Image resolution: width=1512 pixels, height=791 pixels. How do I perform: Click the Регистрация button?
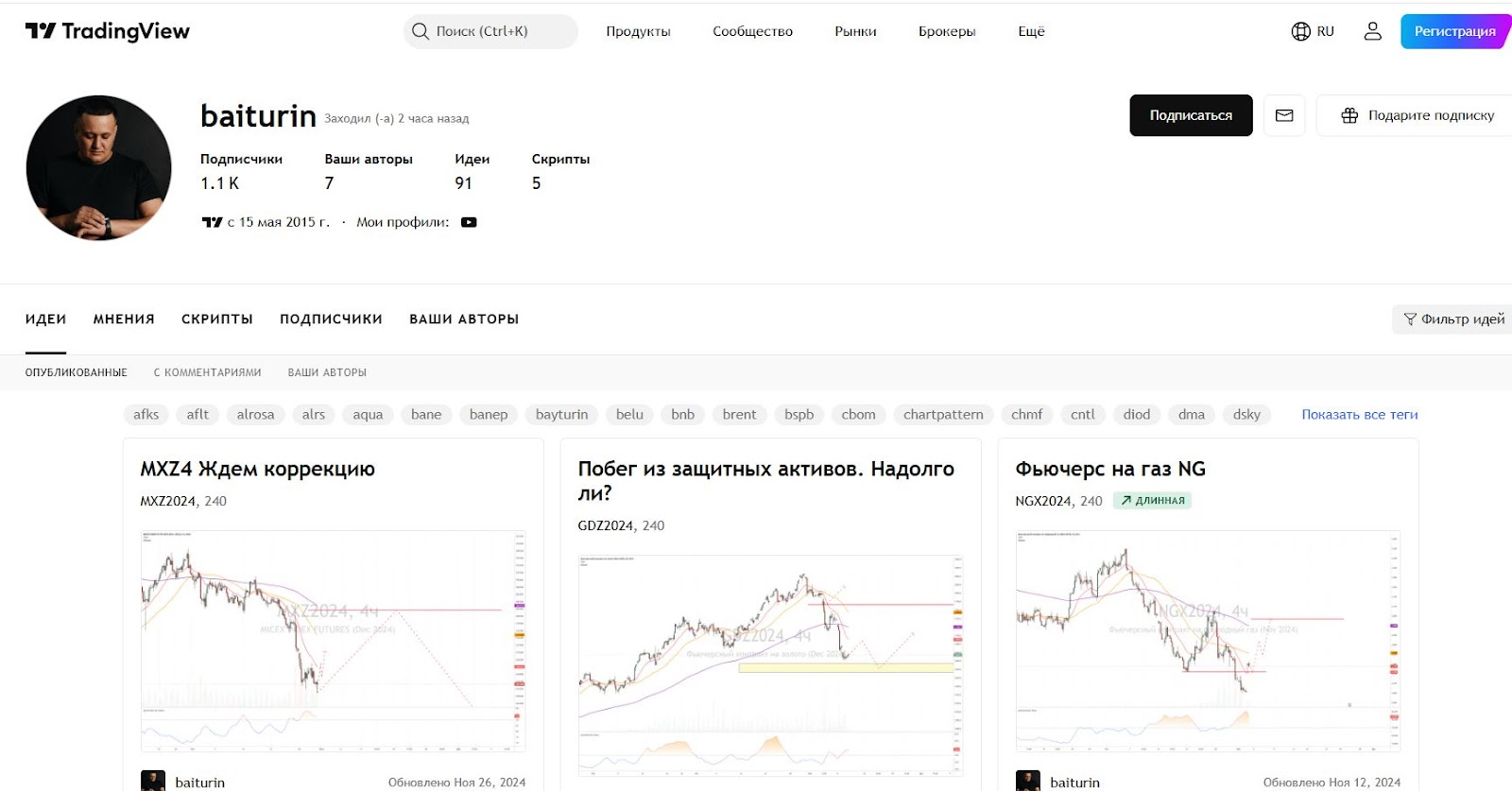point(1455,31)
